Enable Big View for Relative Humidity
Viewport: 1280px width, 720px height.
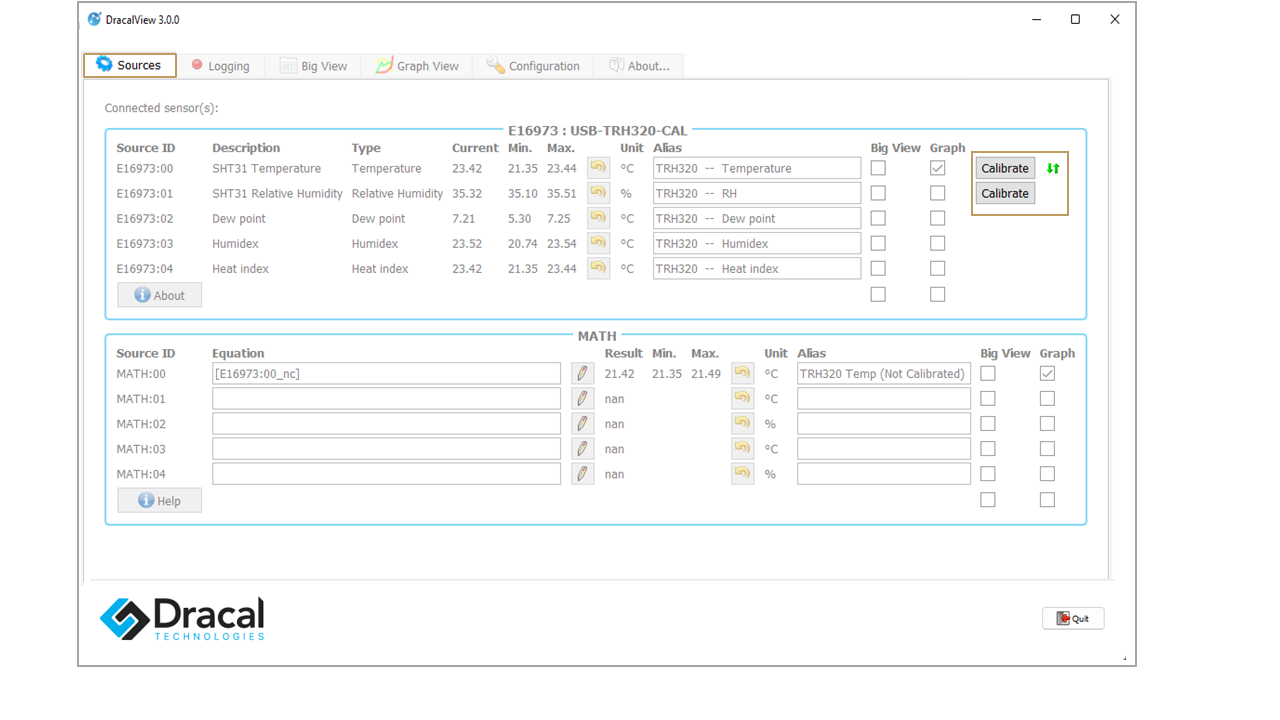(x=878, y=193)
